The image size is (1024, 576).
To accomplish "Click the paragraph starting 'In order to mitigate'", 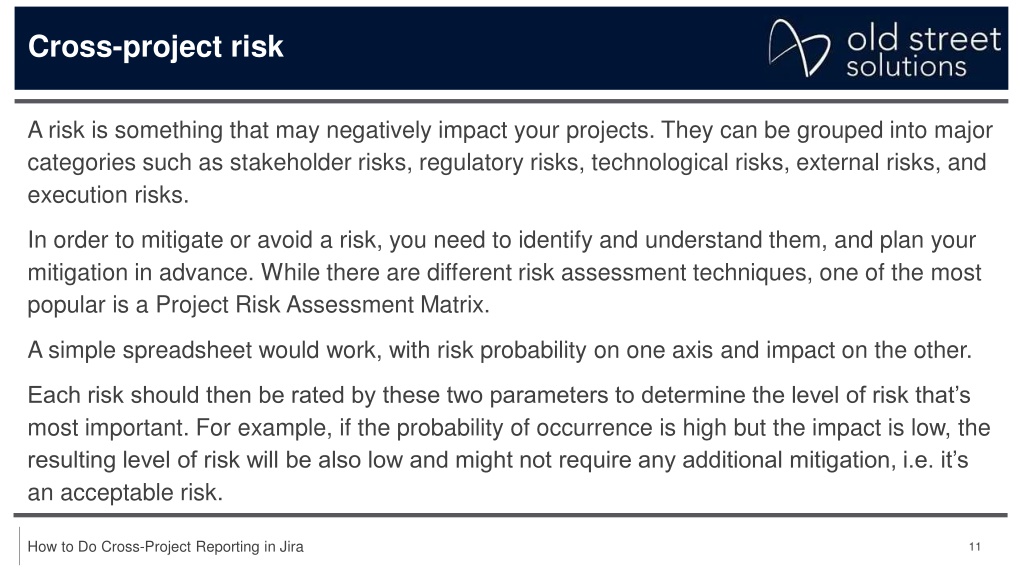I will pos(504,272).
